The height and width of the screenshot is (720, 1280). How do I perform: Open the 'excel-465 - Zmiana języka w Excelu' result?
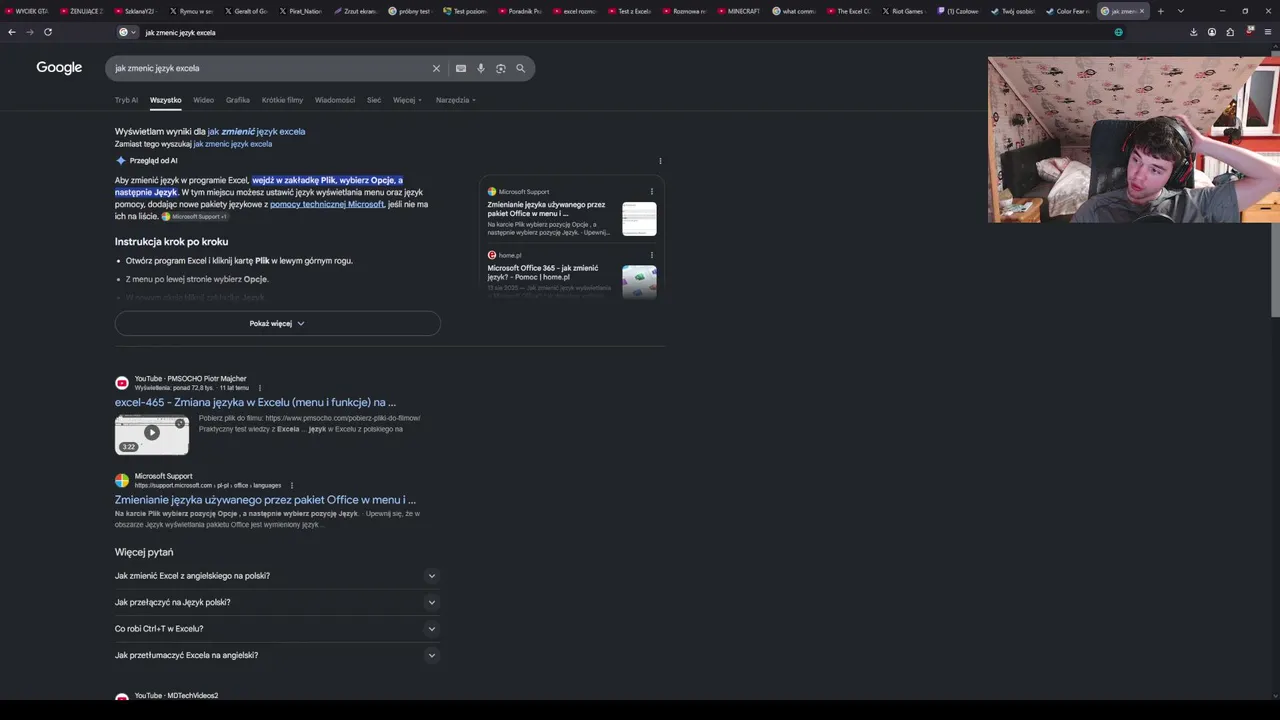(255, 402)
